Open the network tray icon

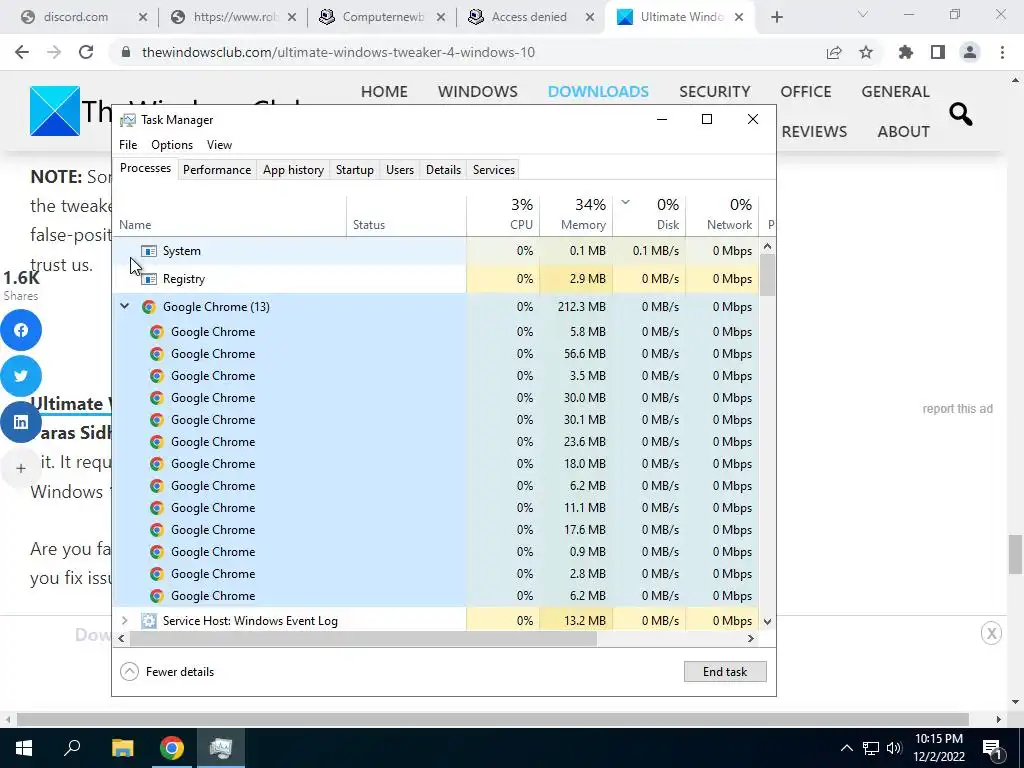pos(871,748)
